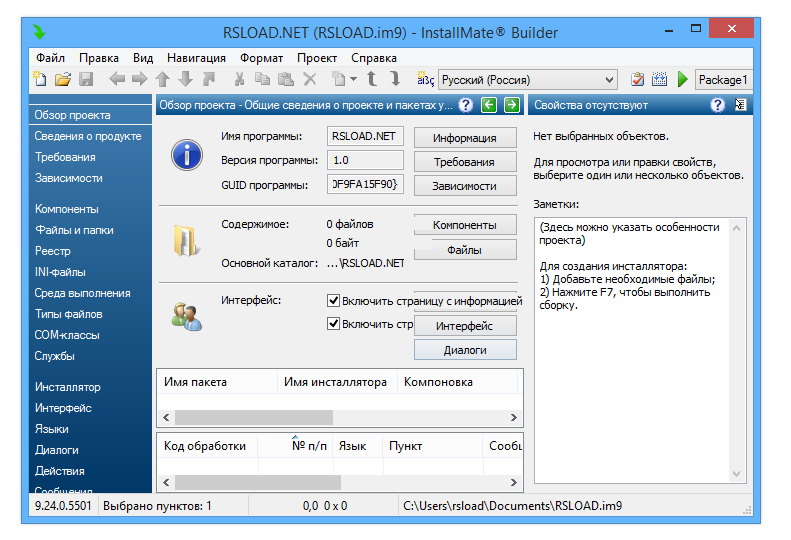Click the Информация button
Viewport: 791px width, 540px height.
465,138
